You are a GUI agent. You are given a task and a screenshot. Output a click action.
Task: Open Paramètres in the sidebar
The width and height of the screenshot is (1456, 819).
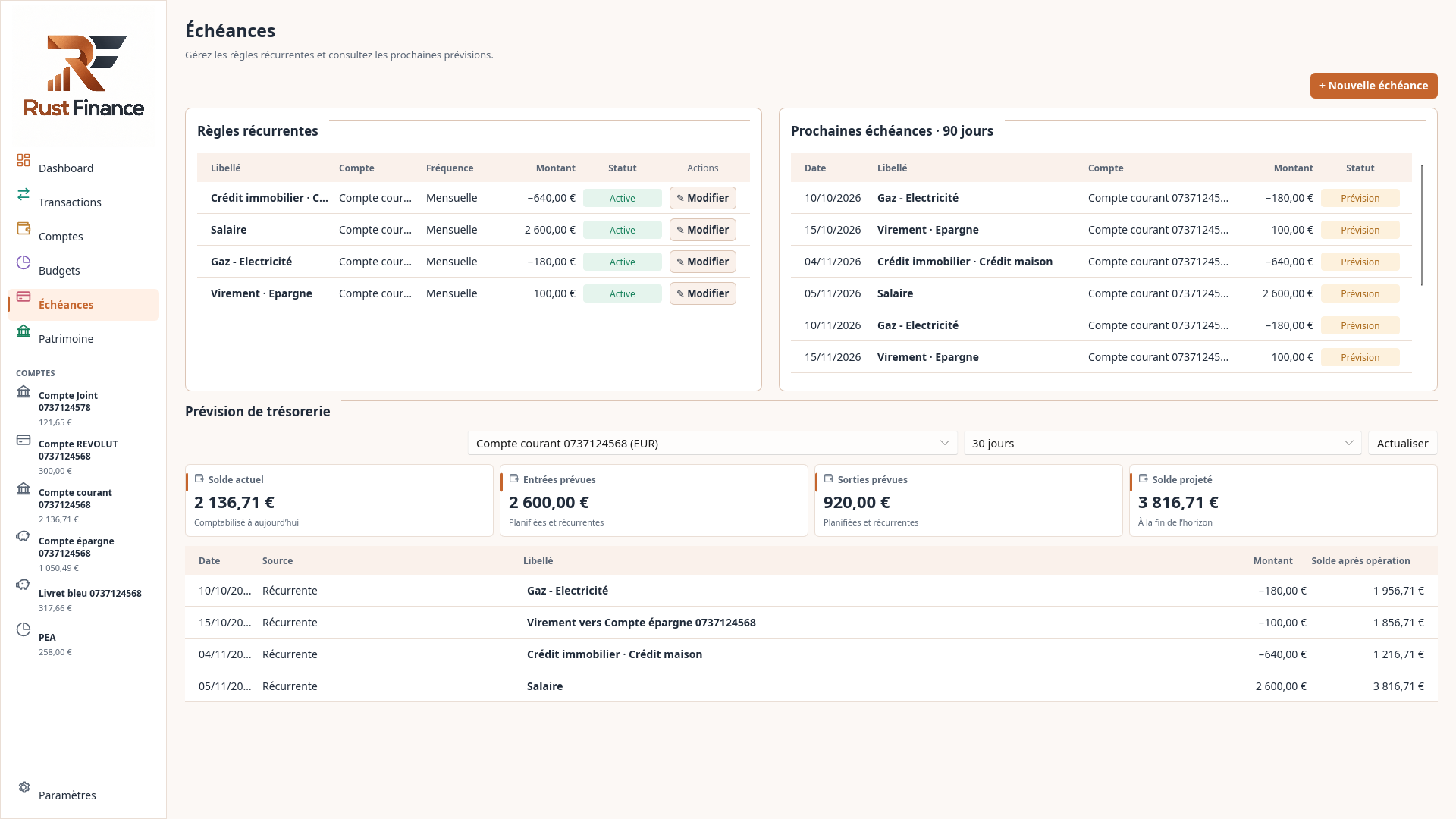(83, 795)
